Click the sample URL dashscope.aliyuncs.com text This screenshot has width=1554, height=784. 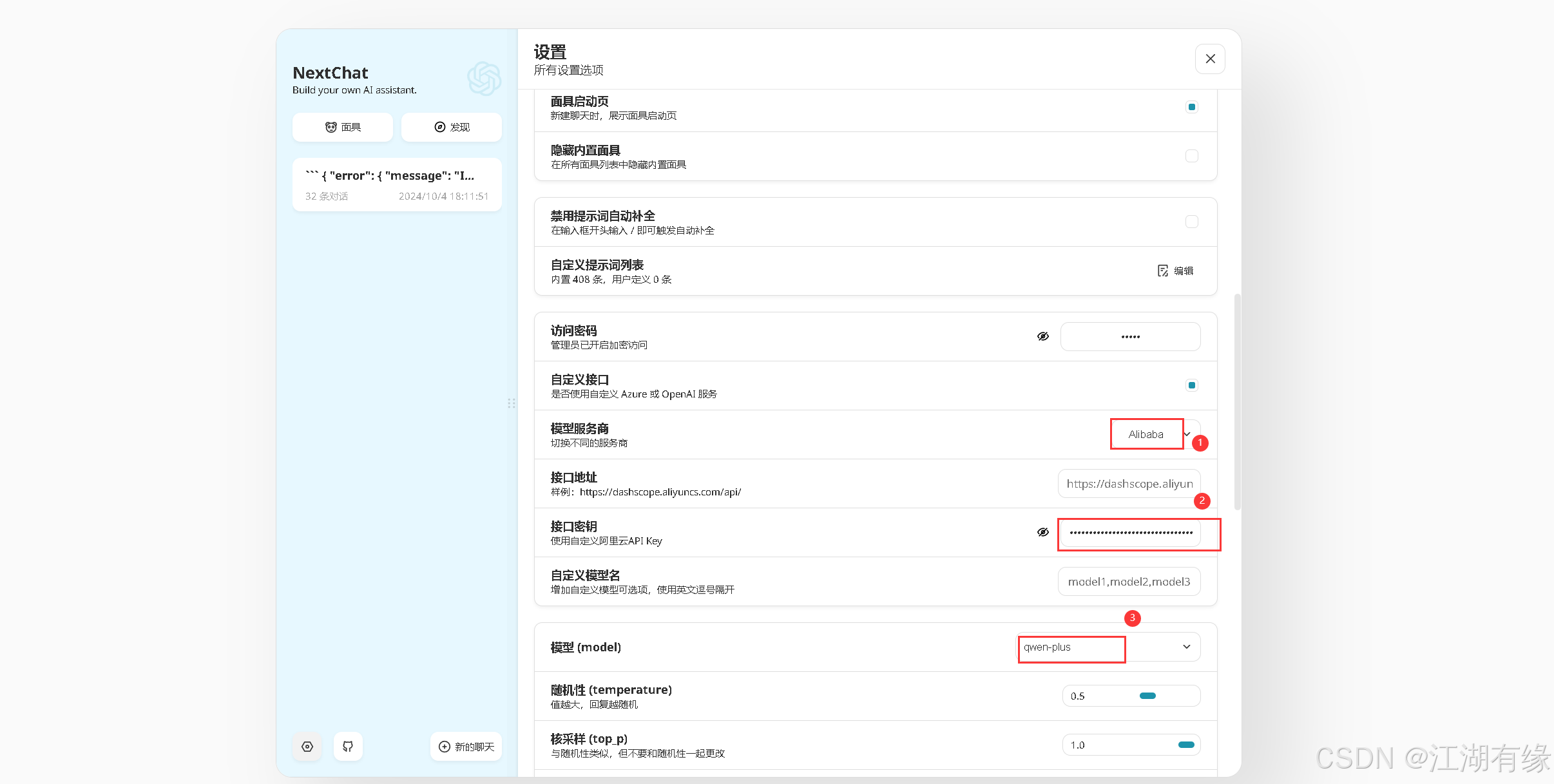(660, 492)
